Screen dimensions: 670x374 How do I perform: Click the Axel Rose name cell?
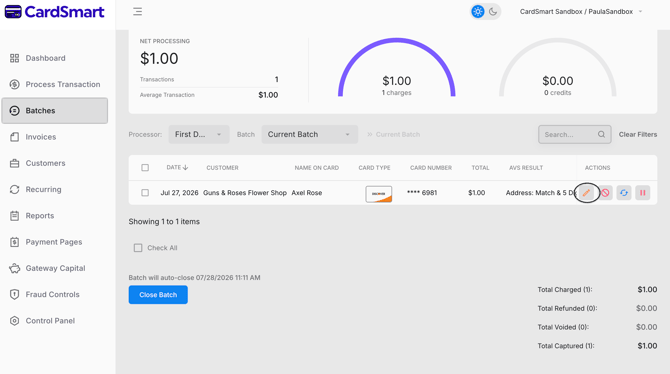click(307, 193)
